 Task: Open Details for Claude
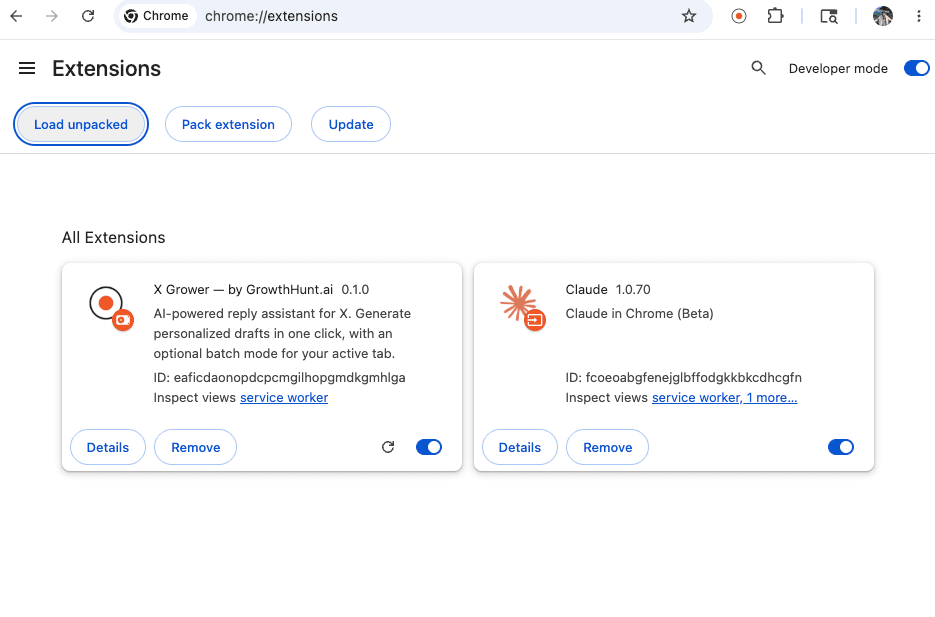[520, 447]
